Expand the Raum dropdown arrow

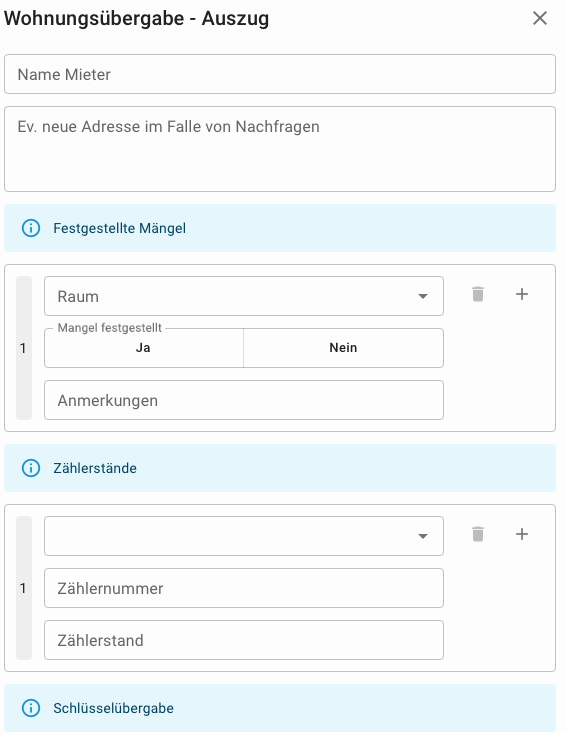(423, 296)
